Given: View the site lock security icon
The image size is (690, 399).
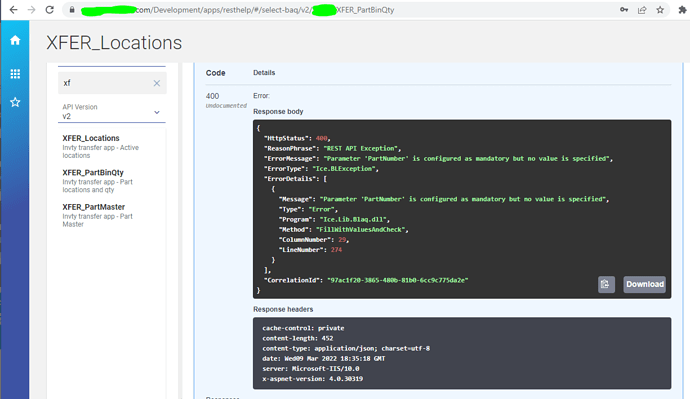Looking at the screenshot, I should 72,10.
